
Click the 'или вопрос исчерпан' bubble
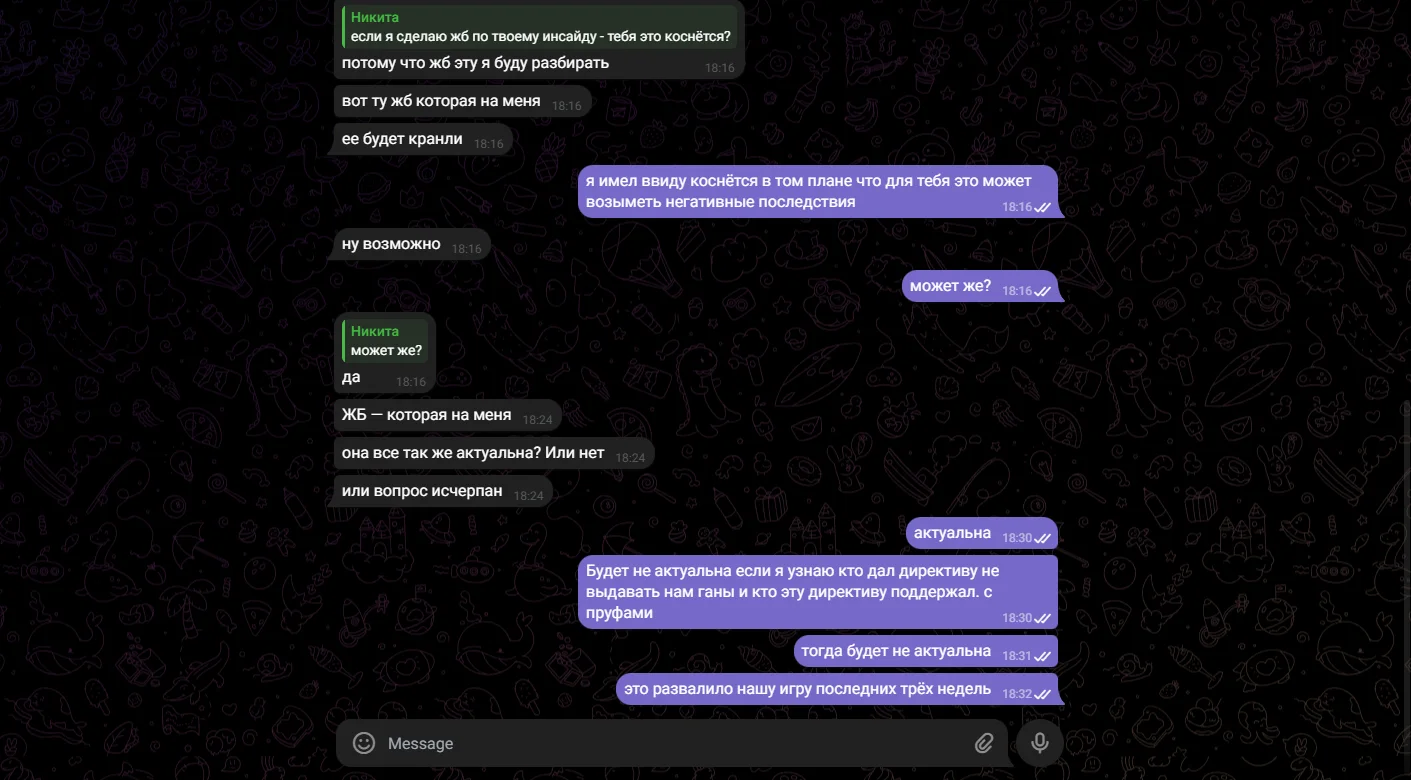coord(443,491)
